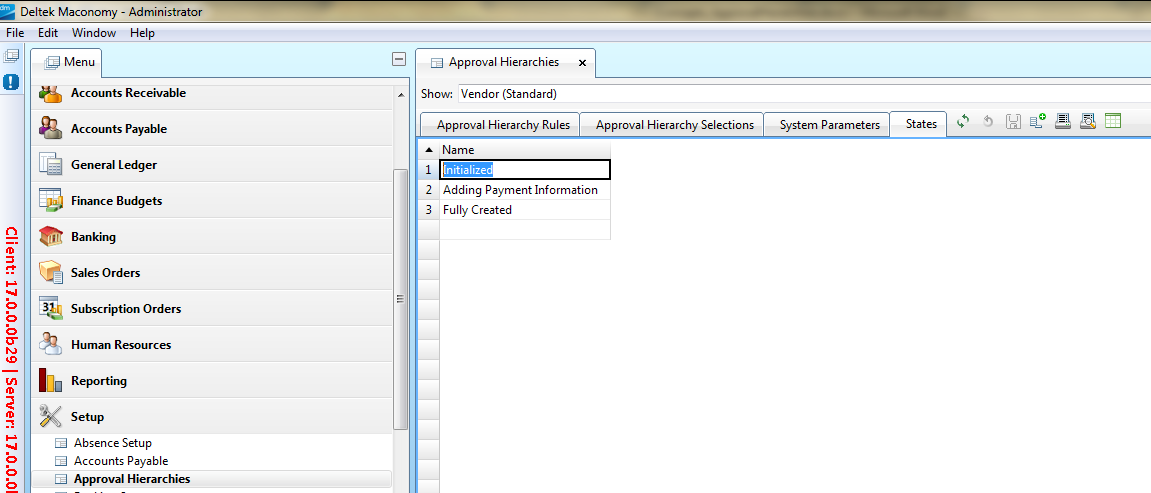Viewport: 1151px width, 493px height.
Task: Collapse the Setup menu section
Action: pyautogui.click(x=87, y=417)
